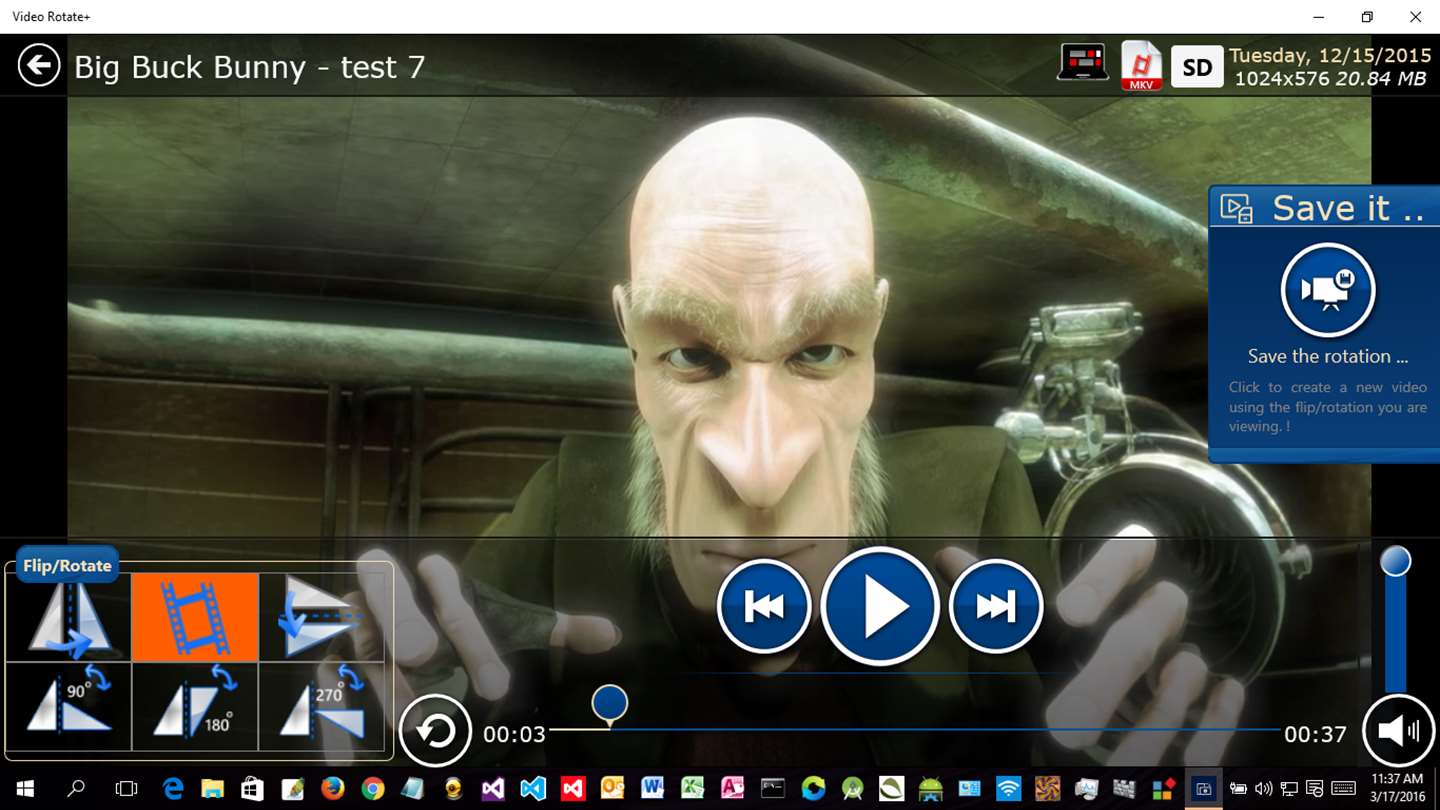Open the Windows Start menu

(x=25, y=789)
